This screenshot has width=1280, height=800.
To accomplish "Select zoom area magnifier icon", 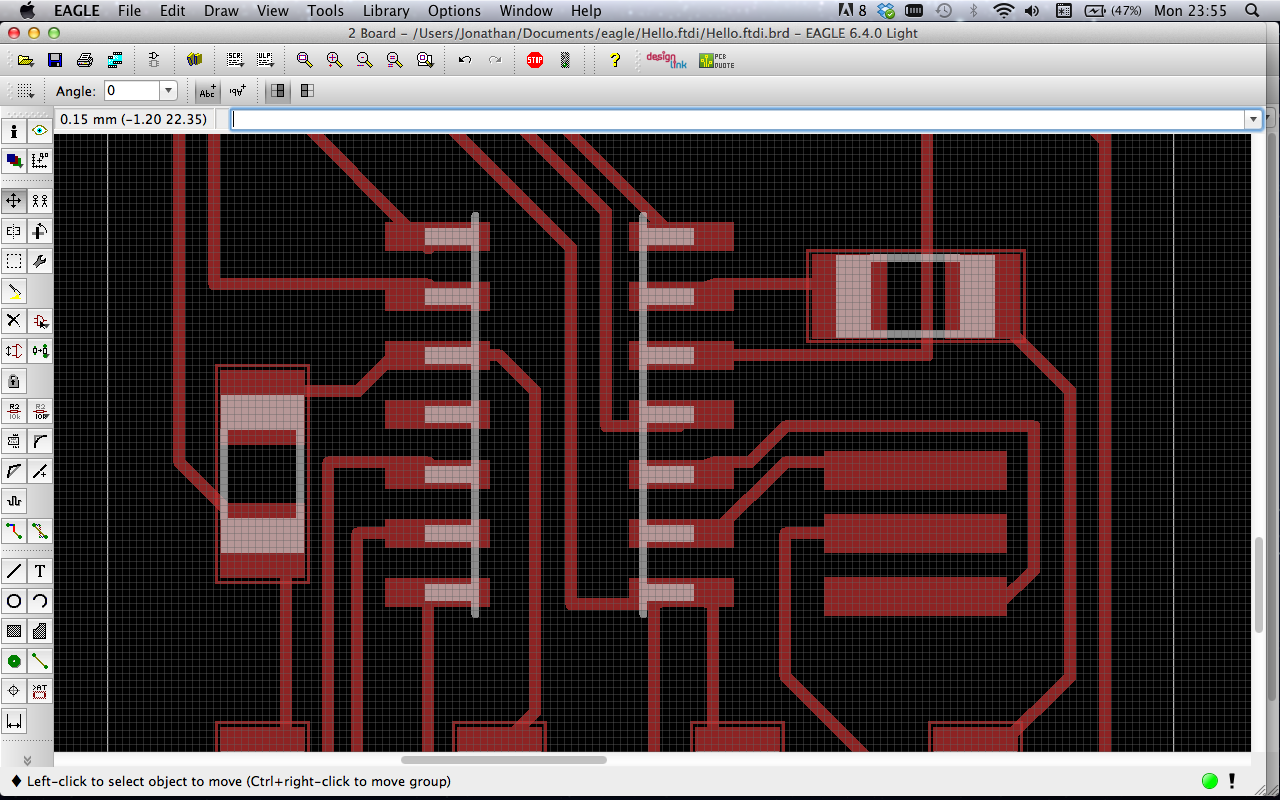I will coord(425,60).
